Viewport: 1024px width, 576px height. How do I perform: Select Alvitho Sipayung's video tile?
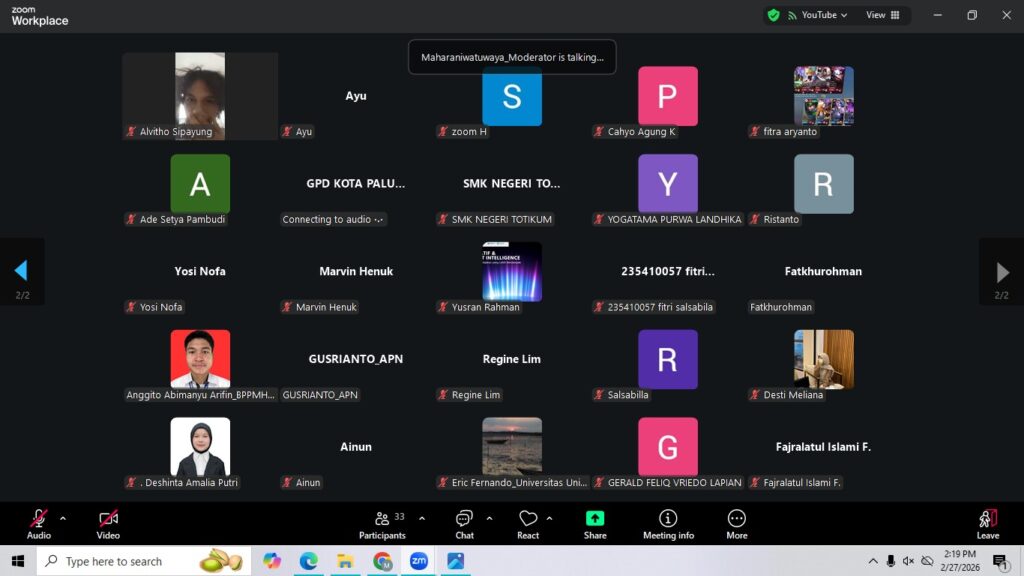pyautogui.click(x=200, y=96)
